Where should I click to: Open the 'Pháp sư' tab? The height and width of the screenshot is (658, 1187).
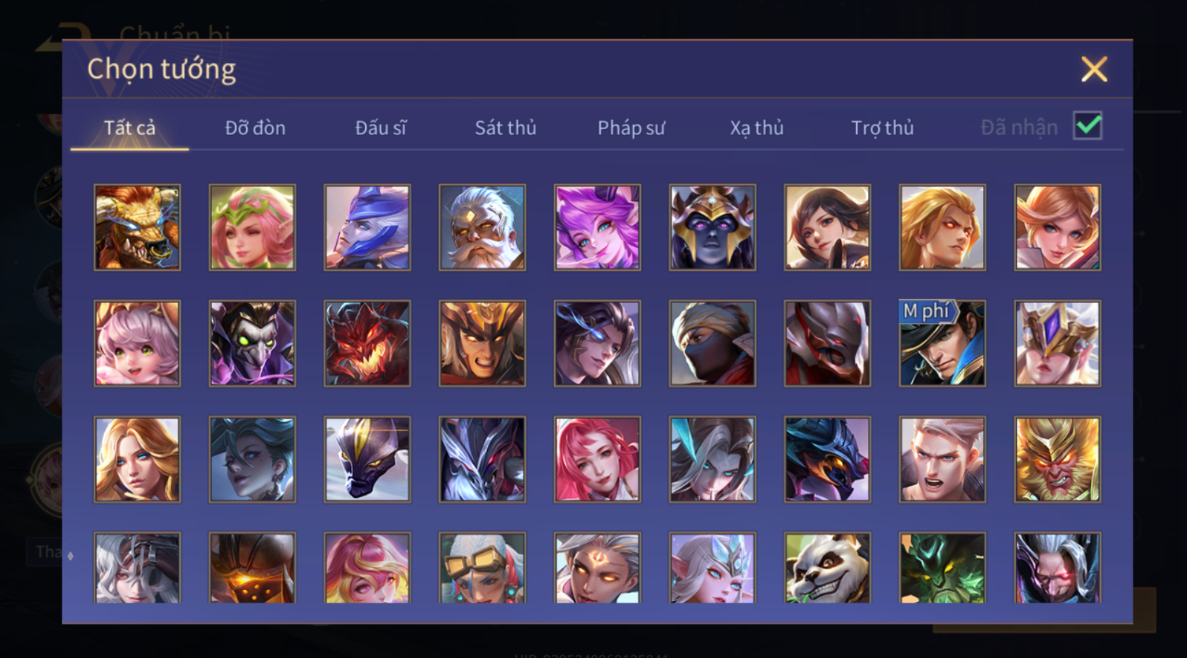(631, 127)
